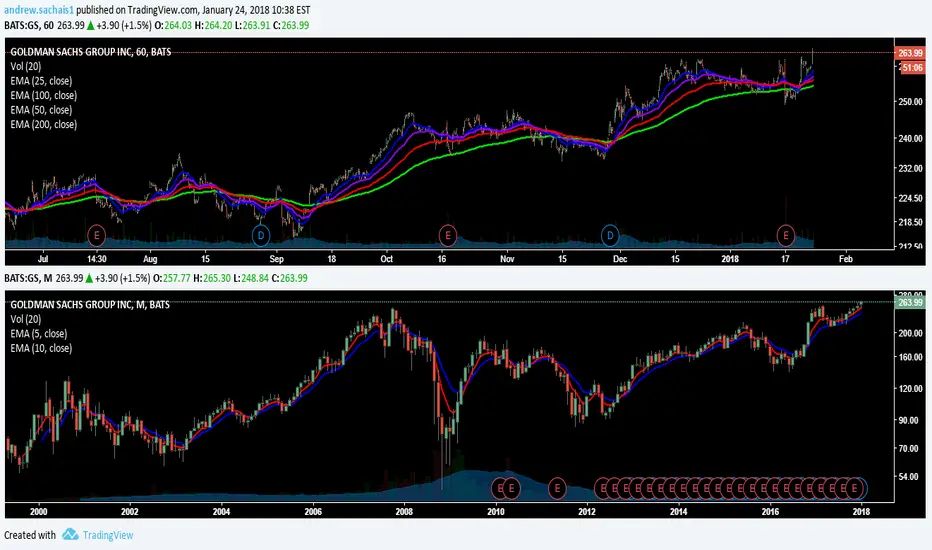Select the Vol (20) legend in the upper chart
This screenshot has width=932, height=550.
pyautogui.click(x=26, y=66)
